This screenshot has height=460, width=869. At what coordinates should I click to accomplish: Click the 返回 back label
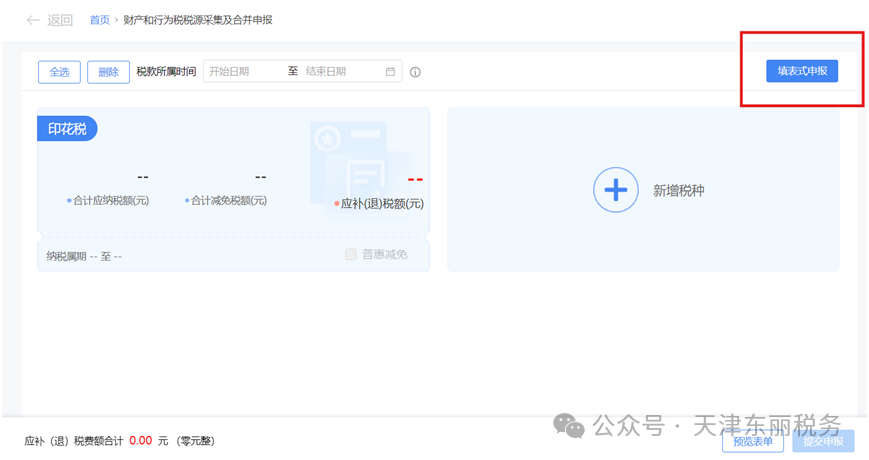(x=60, y=21)
